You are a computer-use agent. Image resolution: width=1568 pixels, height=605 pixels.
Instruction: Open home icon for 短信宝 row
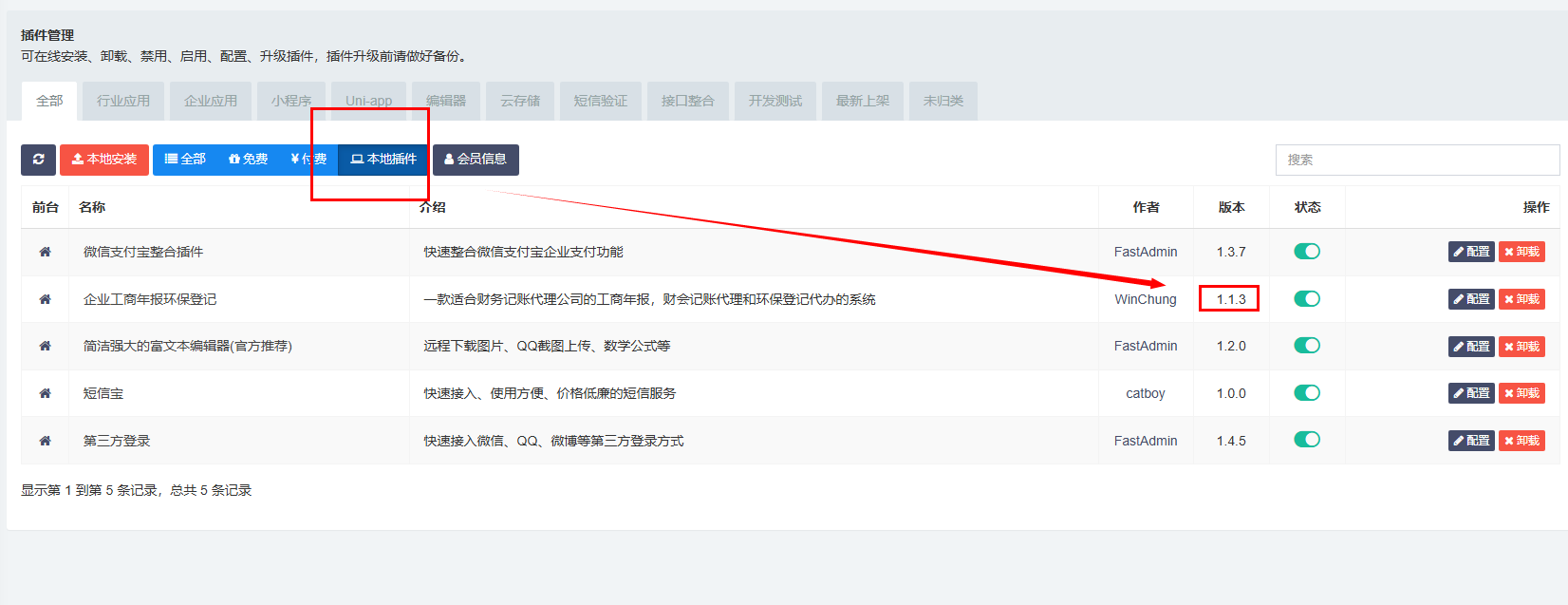click(45, 393)
